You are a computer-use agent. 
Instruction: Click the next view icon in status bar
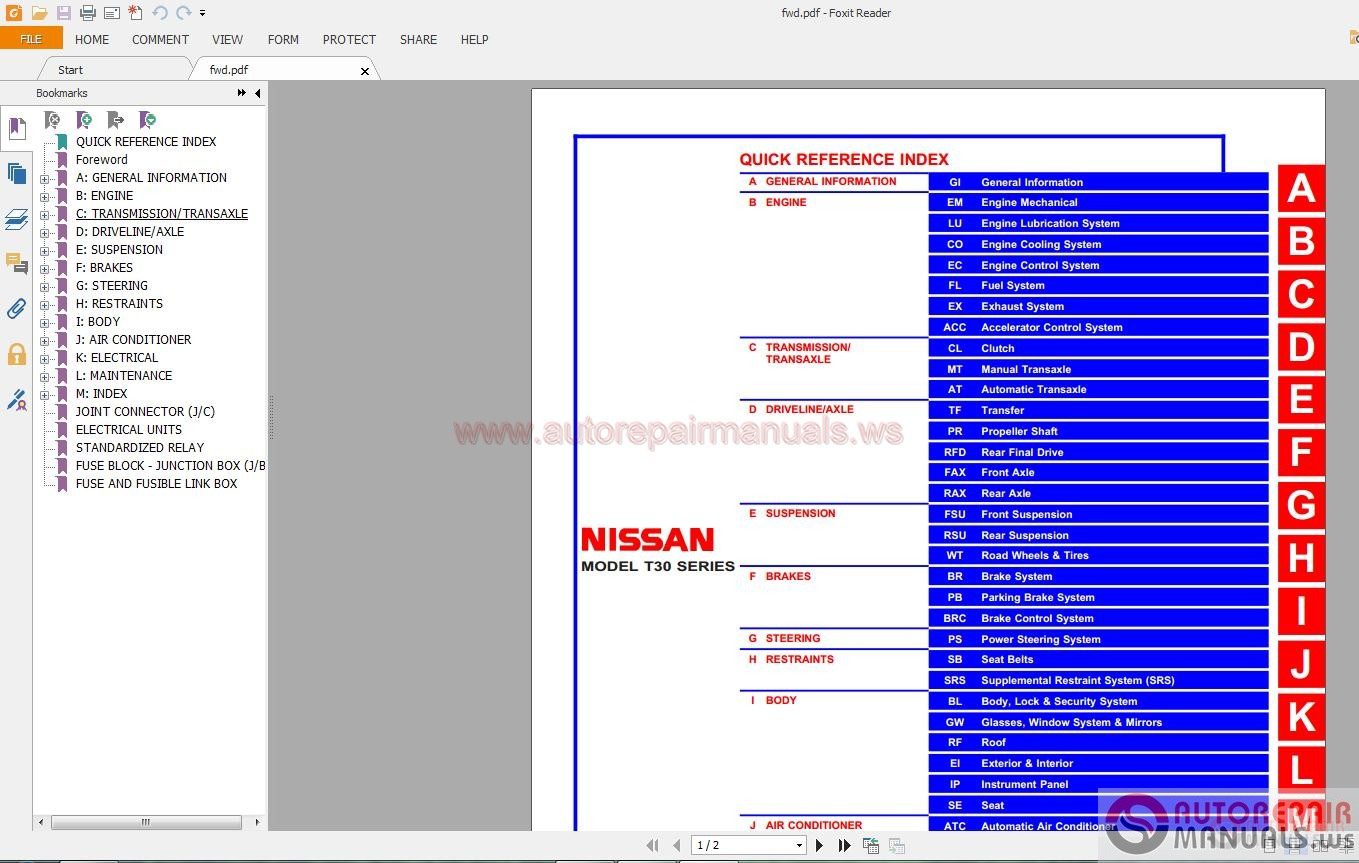click(896, 846)
